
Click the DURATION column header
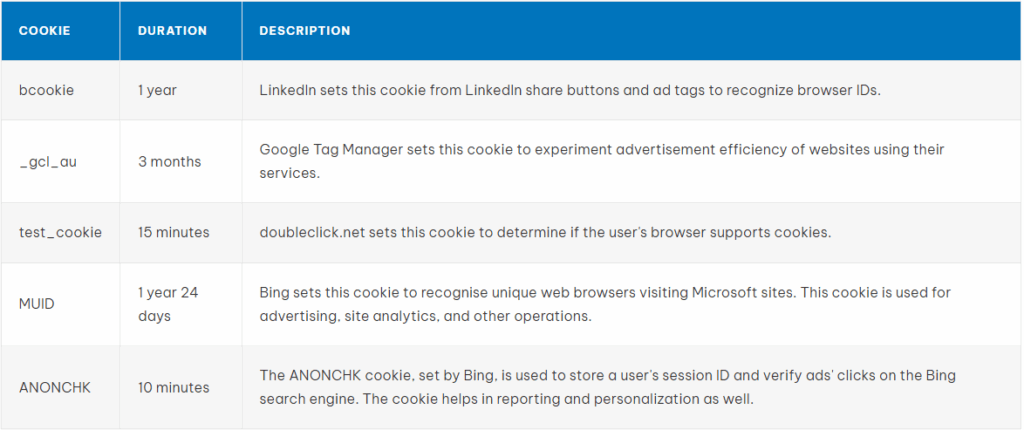[172, 31]
